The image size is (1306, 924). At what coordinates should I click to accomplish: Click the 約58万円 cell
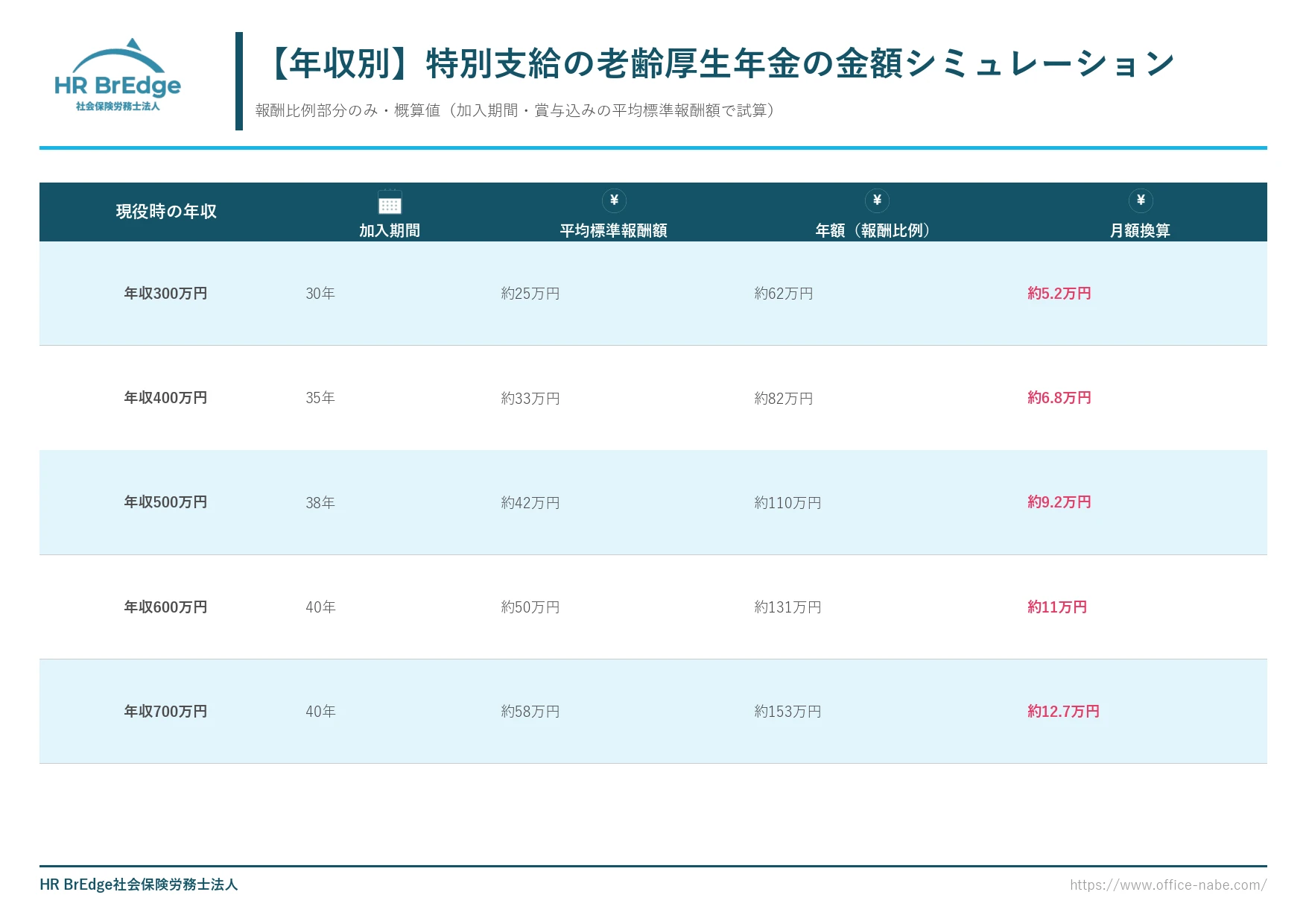pos(530,712)
